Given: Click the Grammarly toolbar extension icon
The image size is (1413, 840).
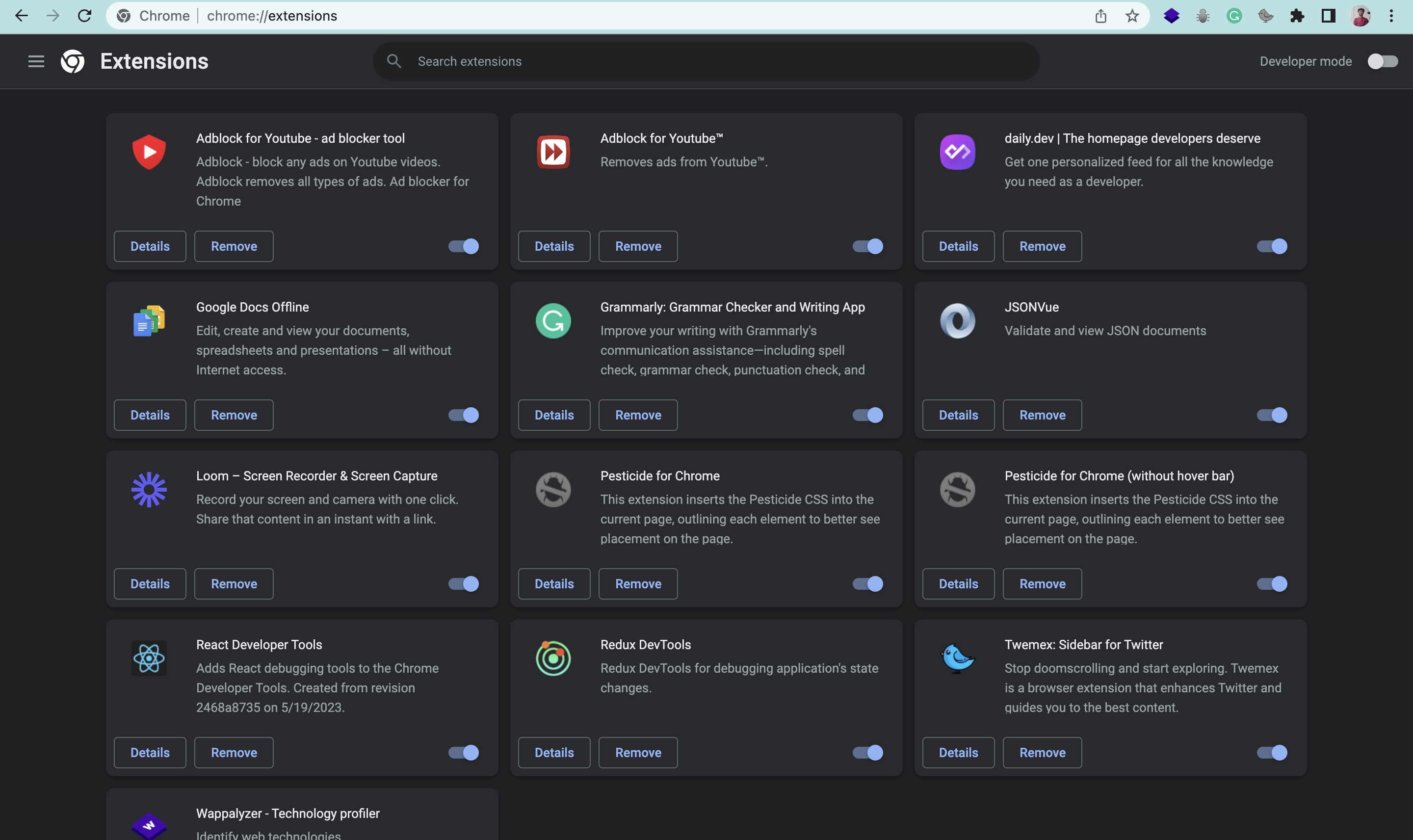Looking at the screenshot, I should pos(1233,16).
